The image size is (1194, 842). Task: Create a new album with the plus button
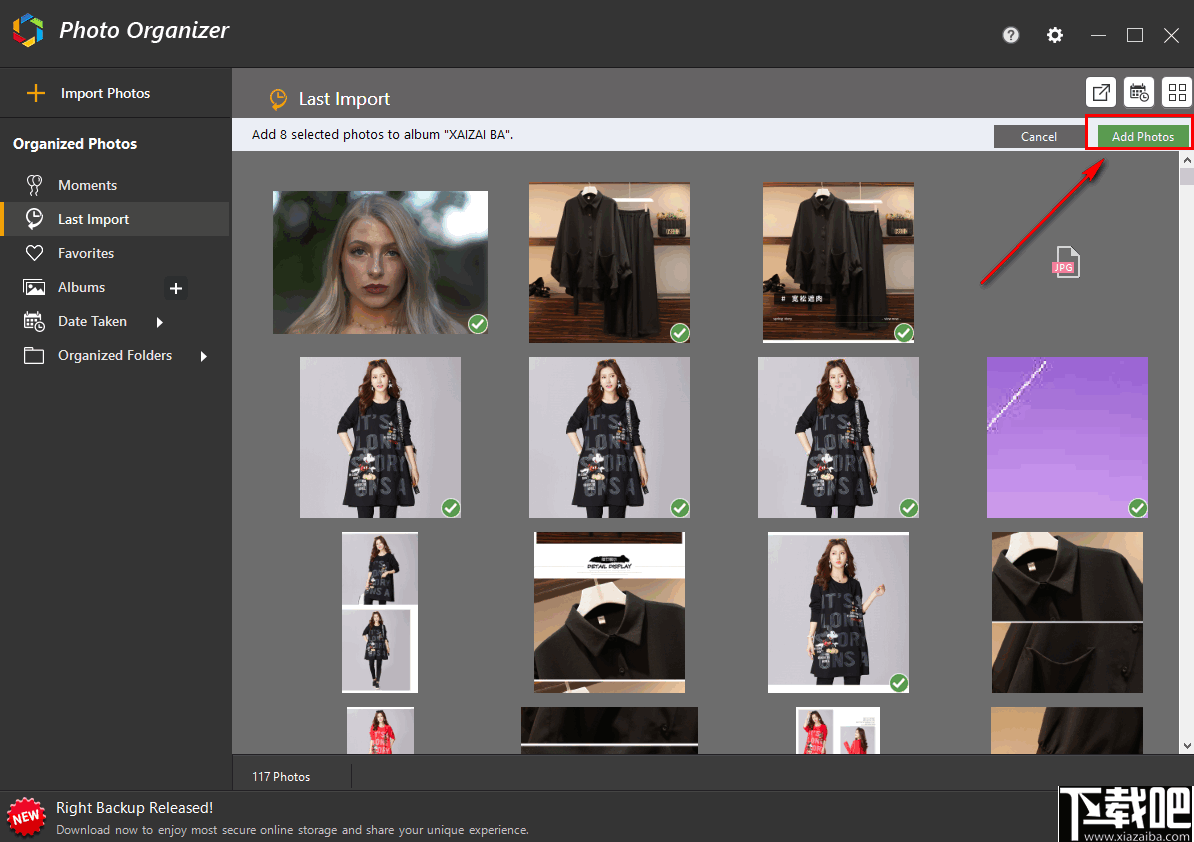[x=176, y=288]
